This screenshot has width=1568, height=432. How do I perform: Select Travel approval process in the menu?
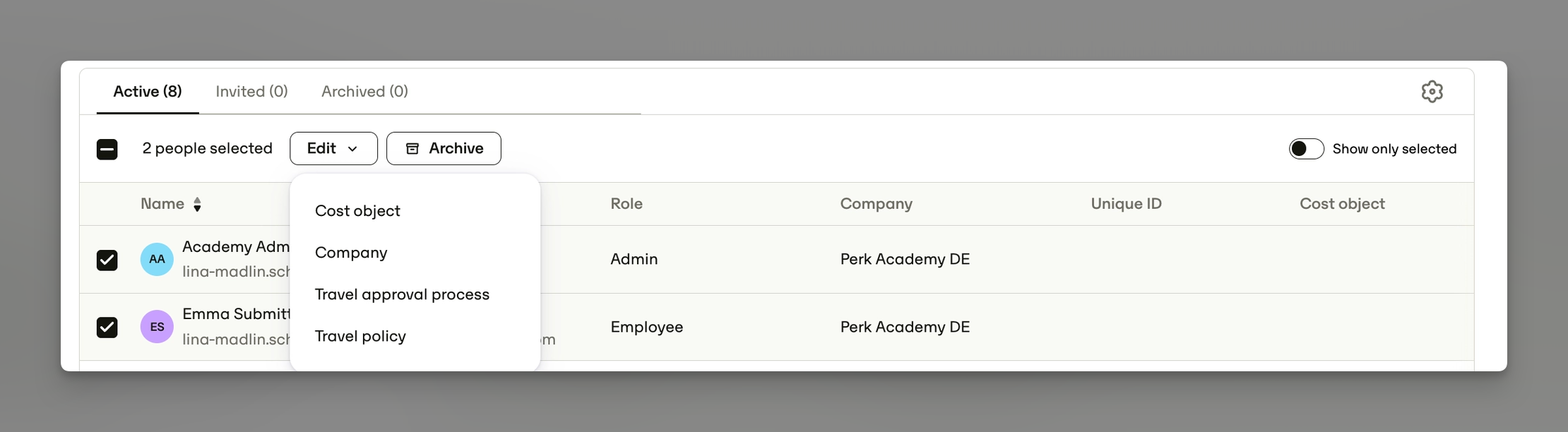402,294
